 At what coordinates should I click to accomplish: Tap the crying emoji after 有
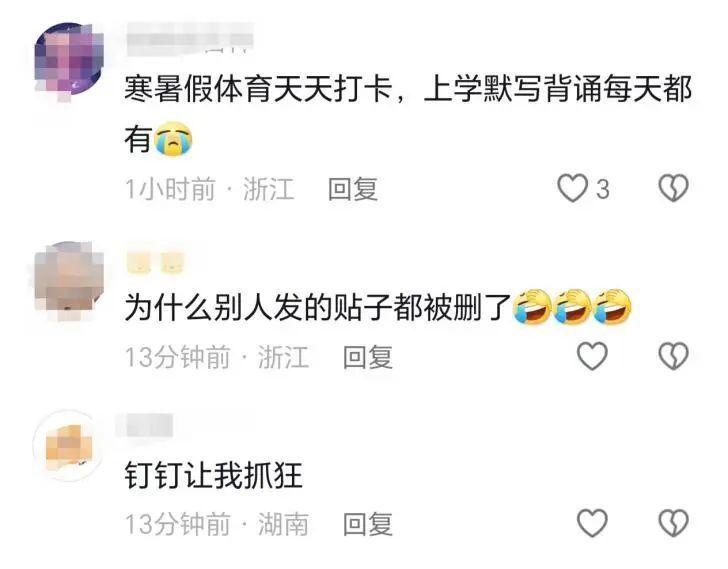(174, 139)
